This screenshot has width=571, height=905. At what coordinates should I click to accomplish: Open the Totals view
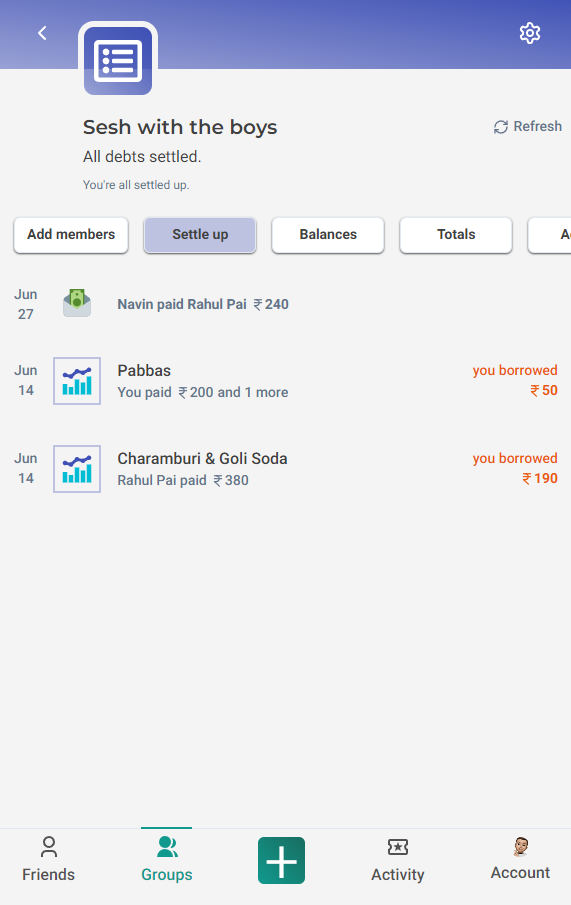[x=456, y=235]
